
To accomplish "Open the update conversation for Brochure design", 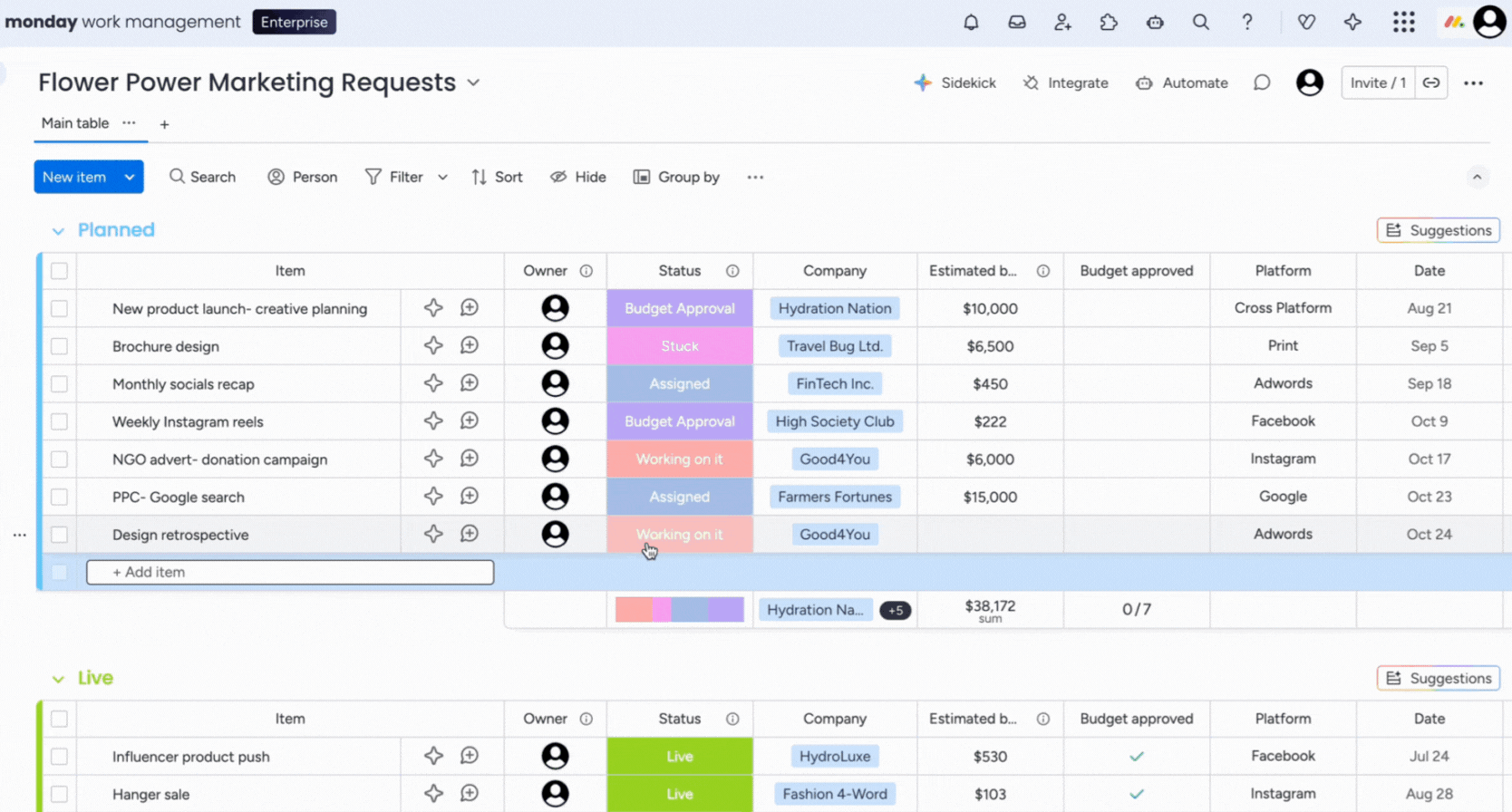I will (470, 345).
